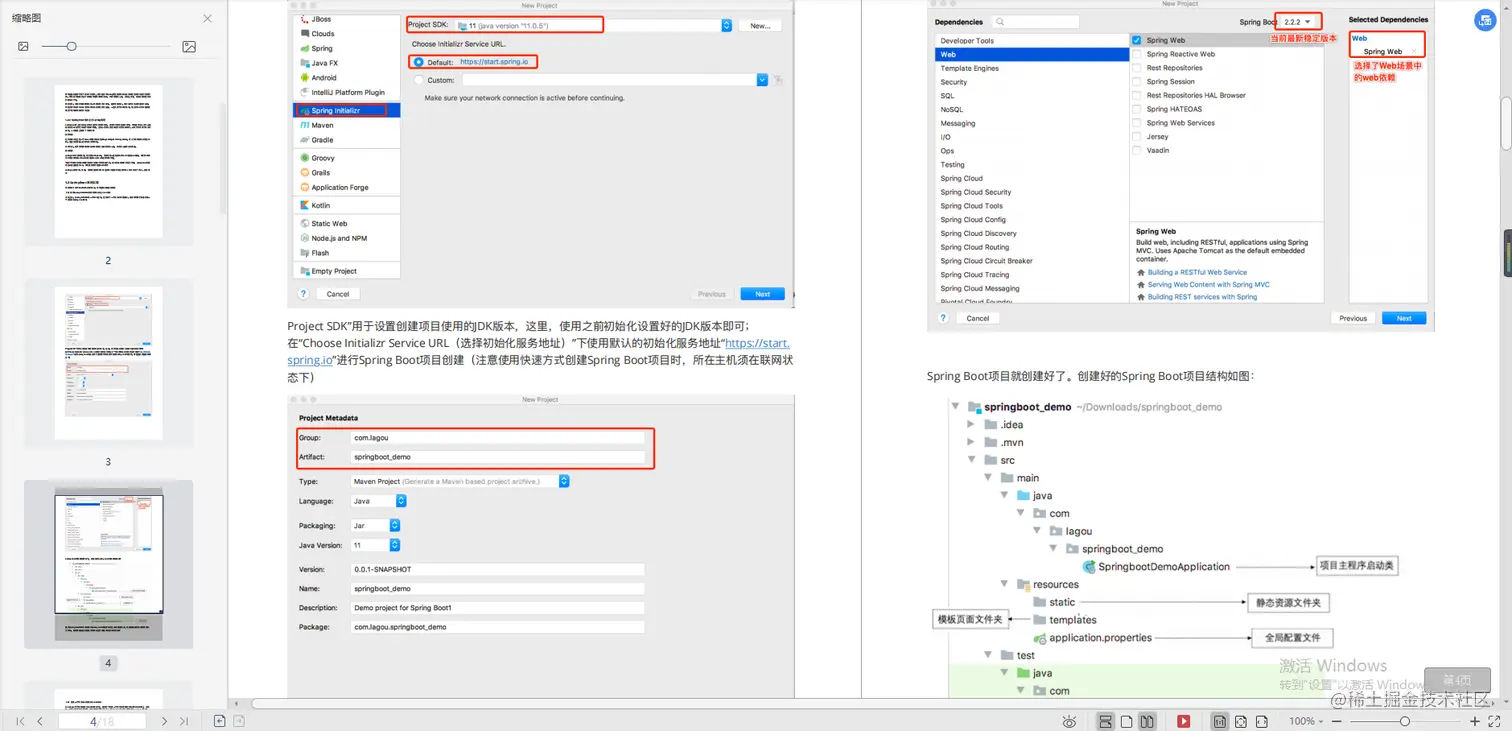This screenshot has height=731, width=1512.
Task: Switch to two-page layout
Action: coord(1147,721)
